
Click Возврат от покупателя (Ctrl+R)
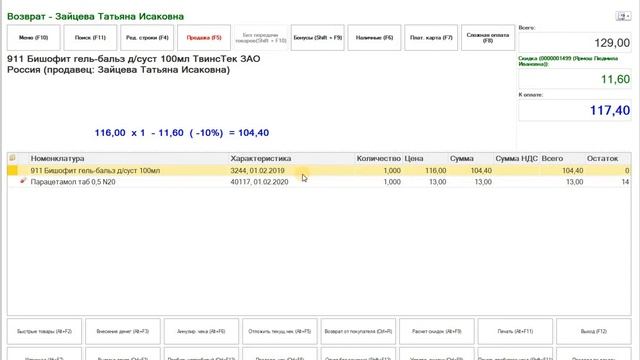coord(358,331)
